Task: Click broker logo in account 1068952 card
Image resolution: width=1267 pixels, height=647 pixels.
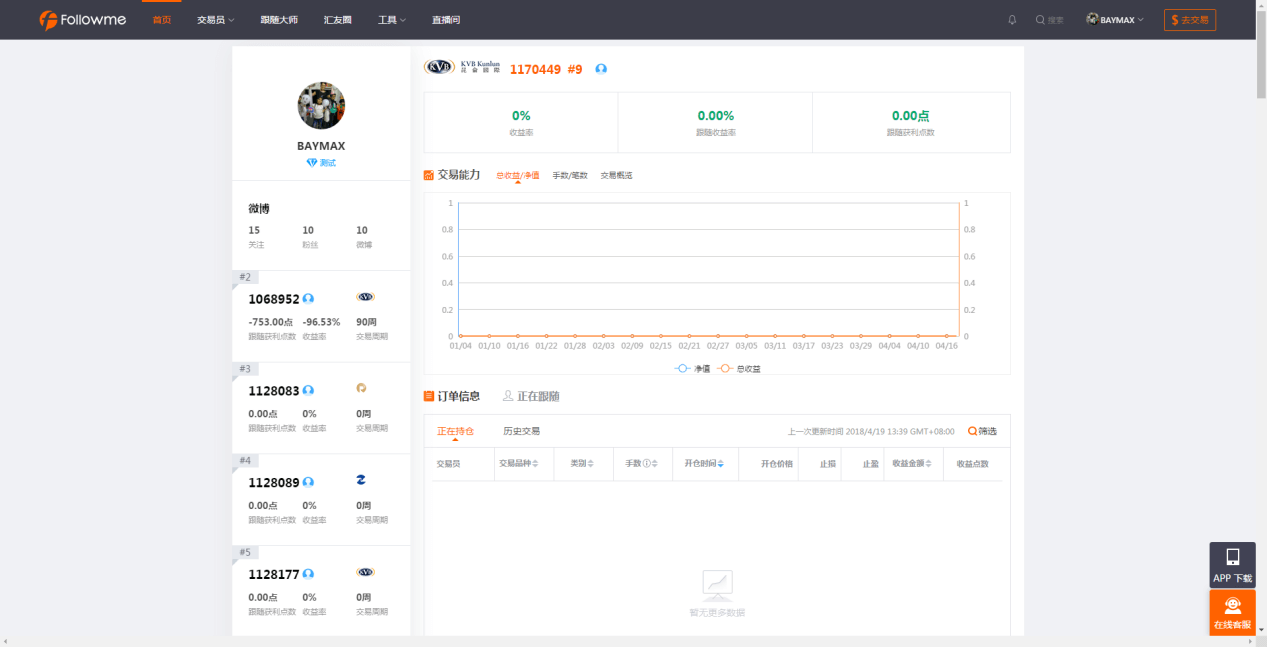Action: coord(365,297)
